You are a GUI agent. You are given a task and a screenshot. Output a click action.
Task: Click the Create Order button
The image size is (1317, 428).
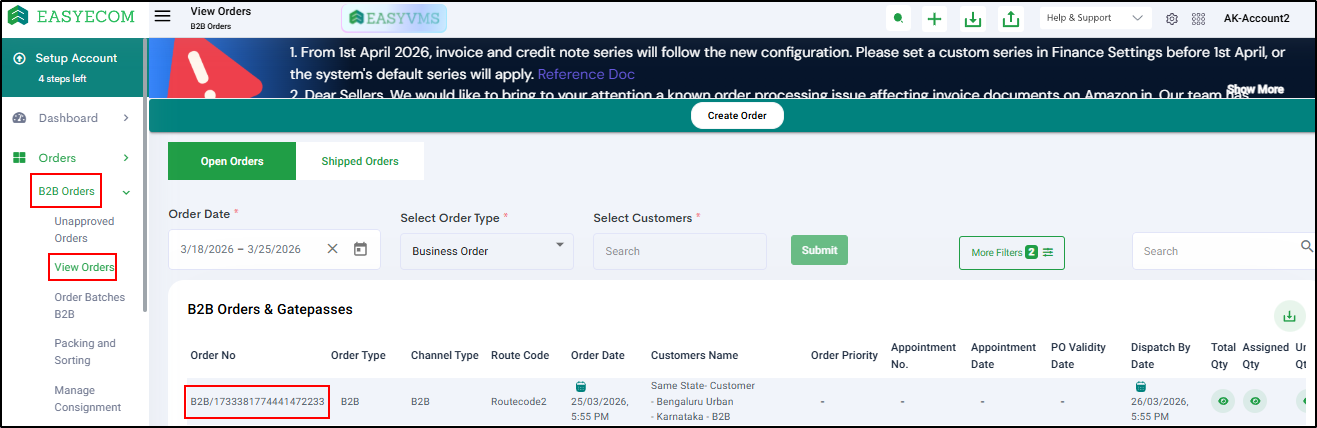737,116
